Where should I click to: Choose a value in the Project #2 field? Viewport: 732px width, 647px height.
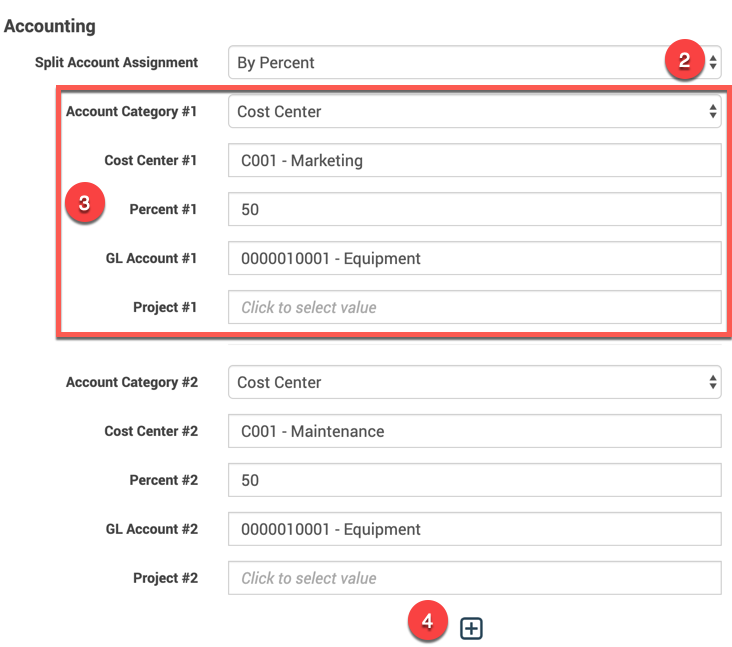474,578
